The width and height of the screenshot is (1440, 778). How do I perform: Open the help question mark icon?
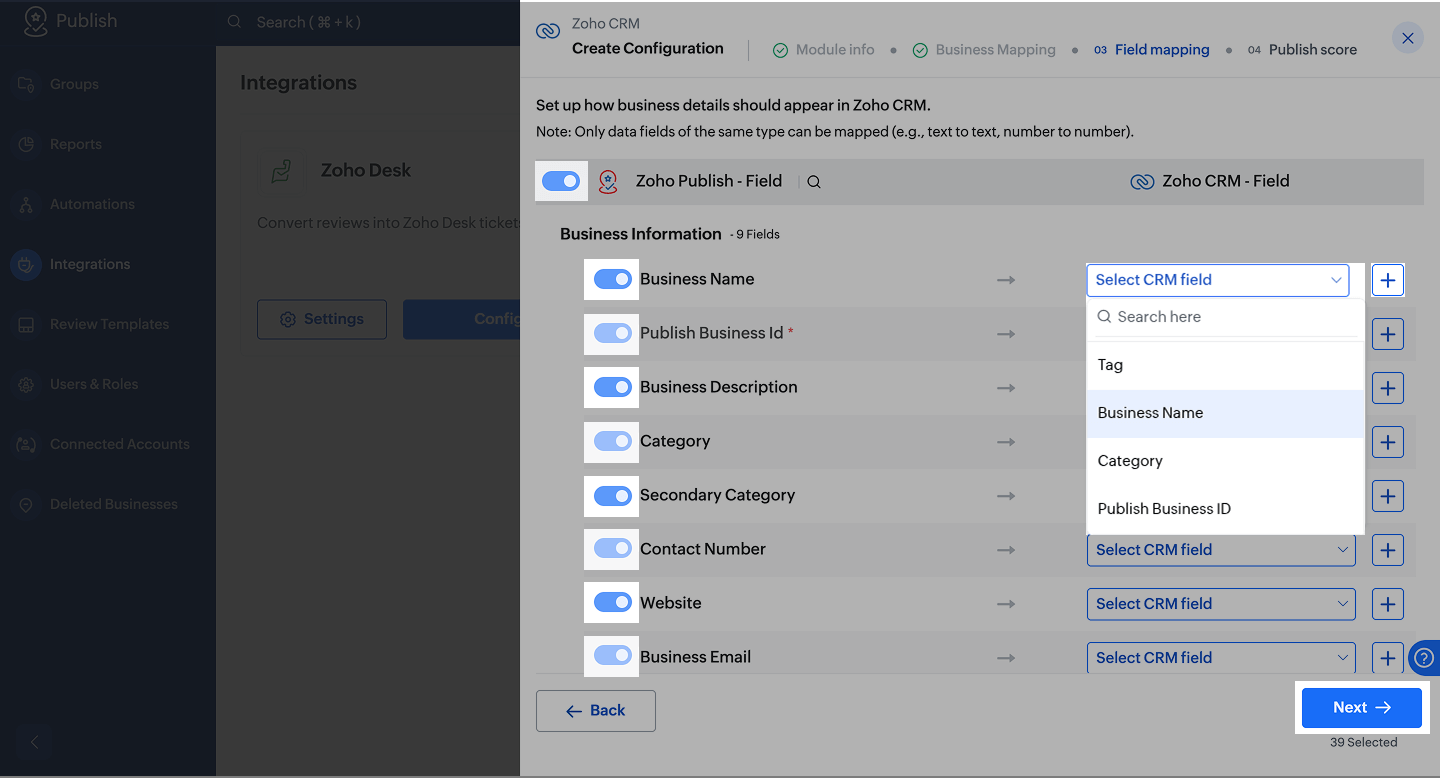pyautogui.click(x=1424, y=658)
